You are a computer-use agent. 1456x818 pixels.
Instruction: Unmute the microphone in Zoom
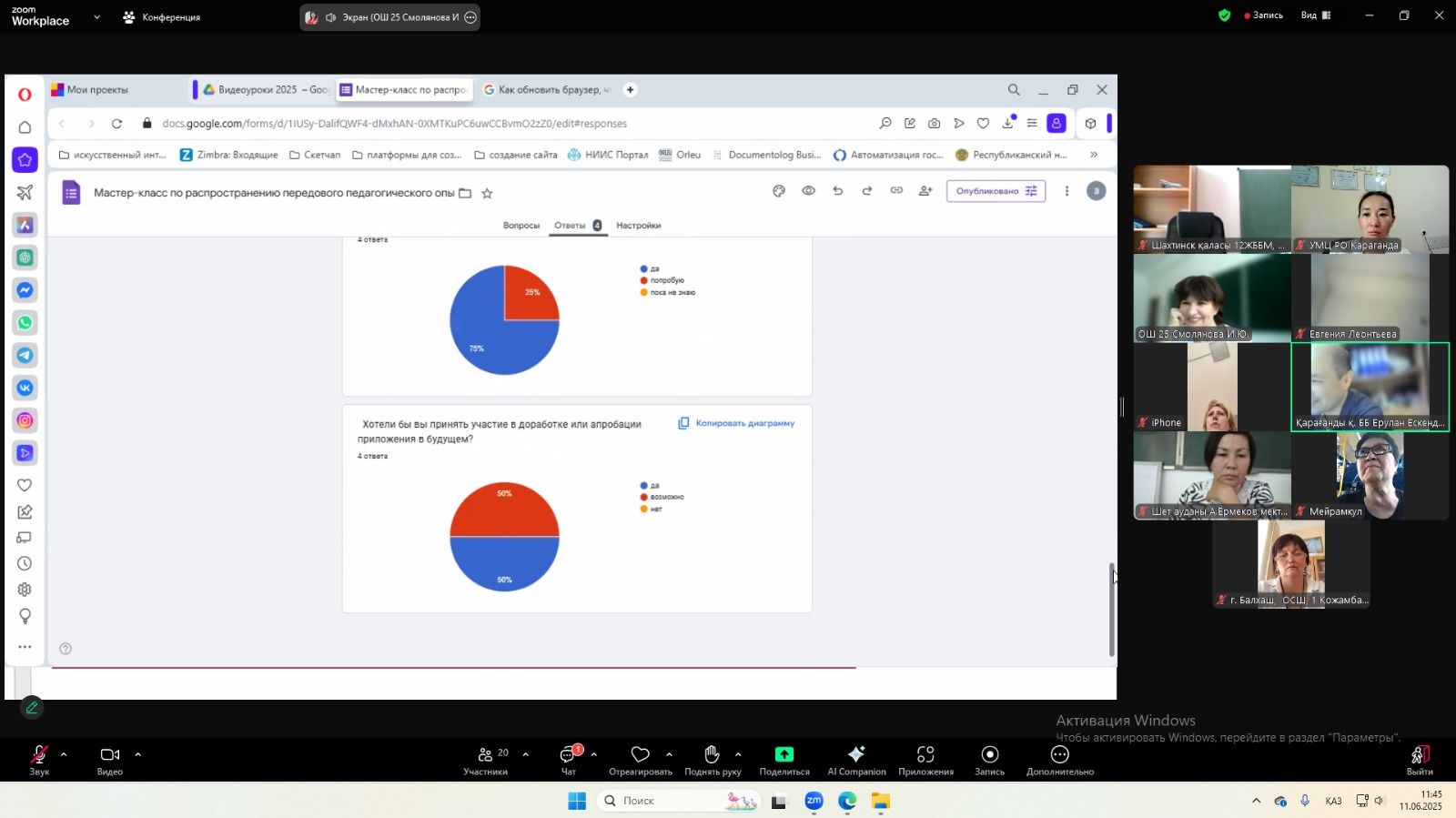click(39, 759)
